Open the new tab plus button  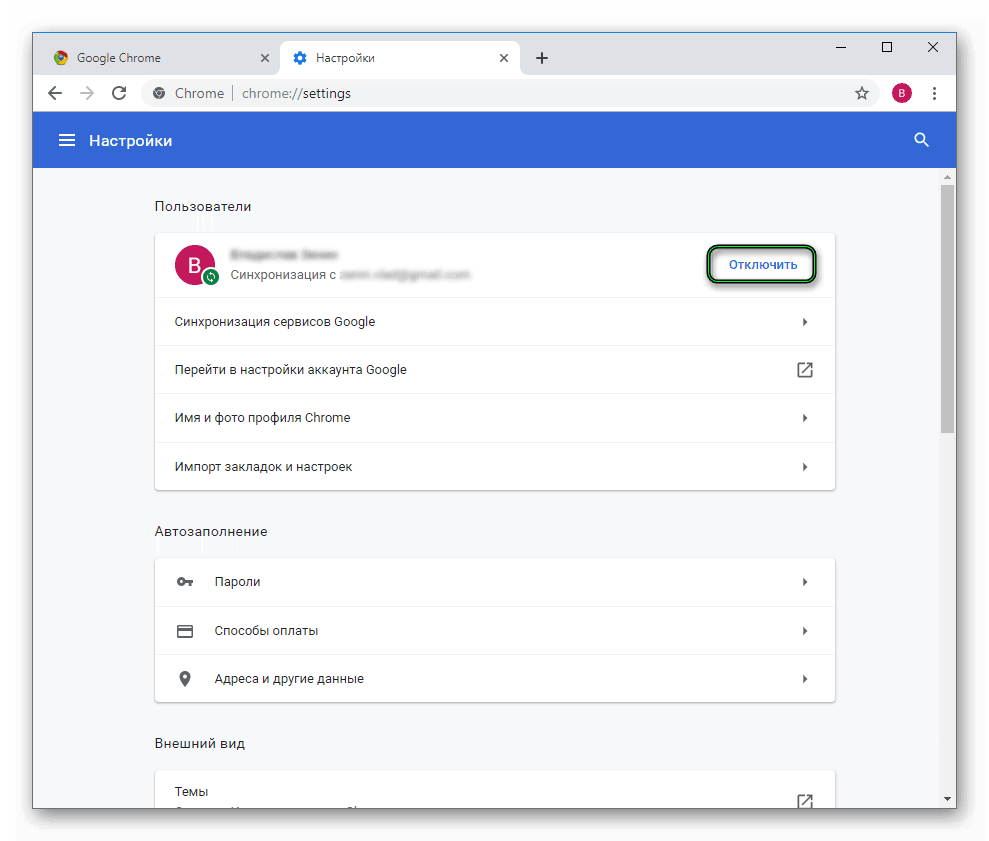(541, 58)
